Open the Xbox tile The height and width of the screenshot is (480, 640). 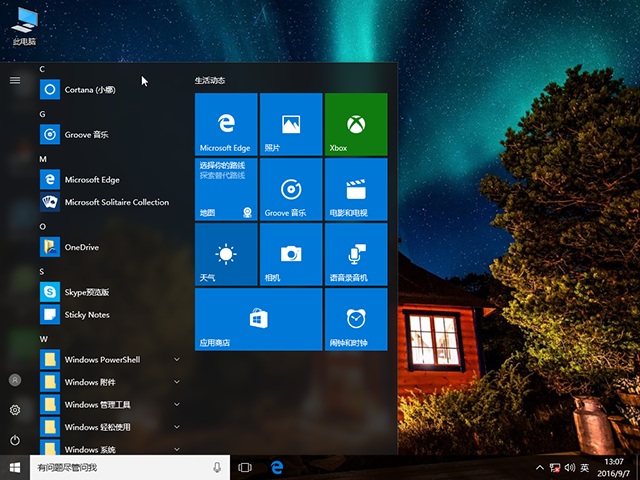pos(355,124)
